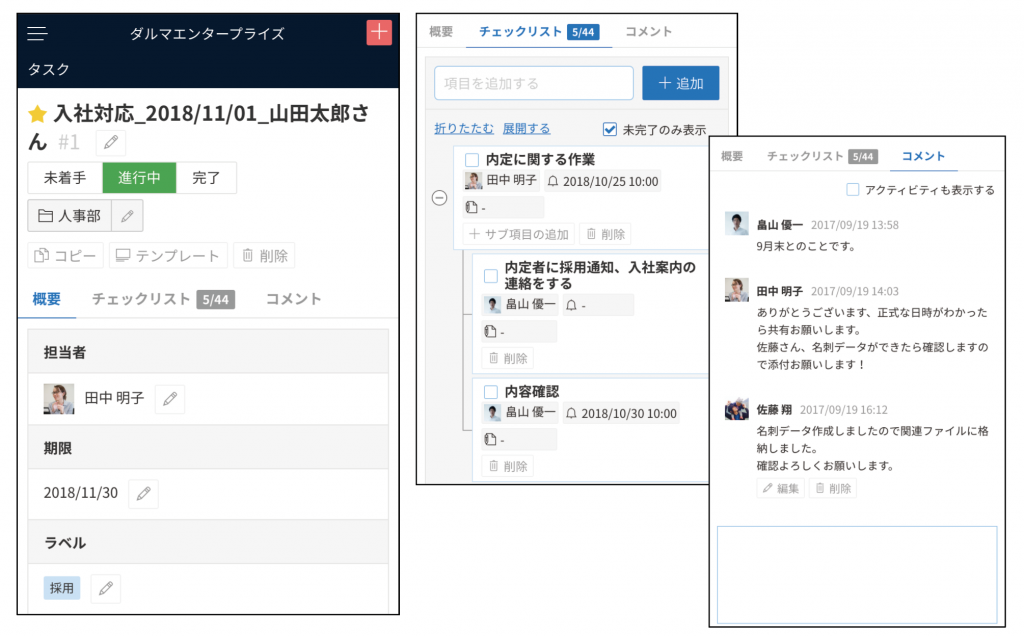Toggle the yellow star favorite icon
This screenshot has height=636, width=1024.
click(38, 113)
